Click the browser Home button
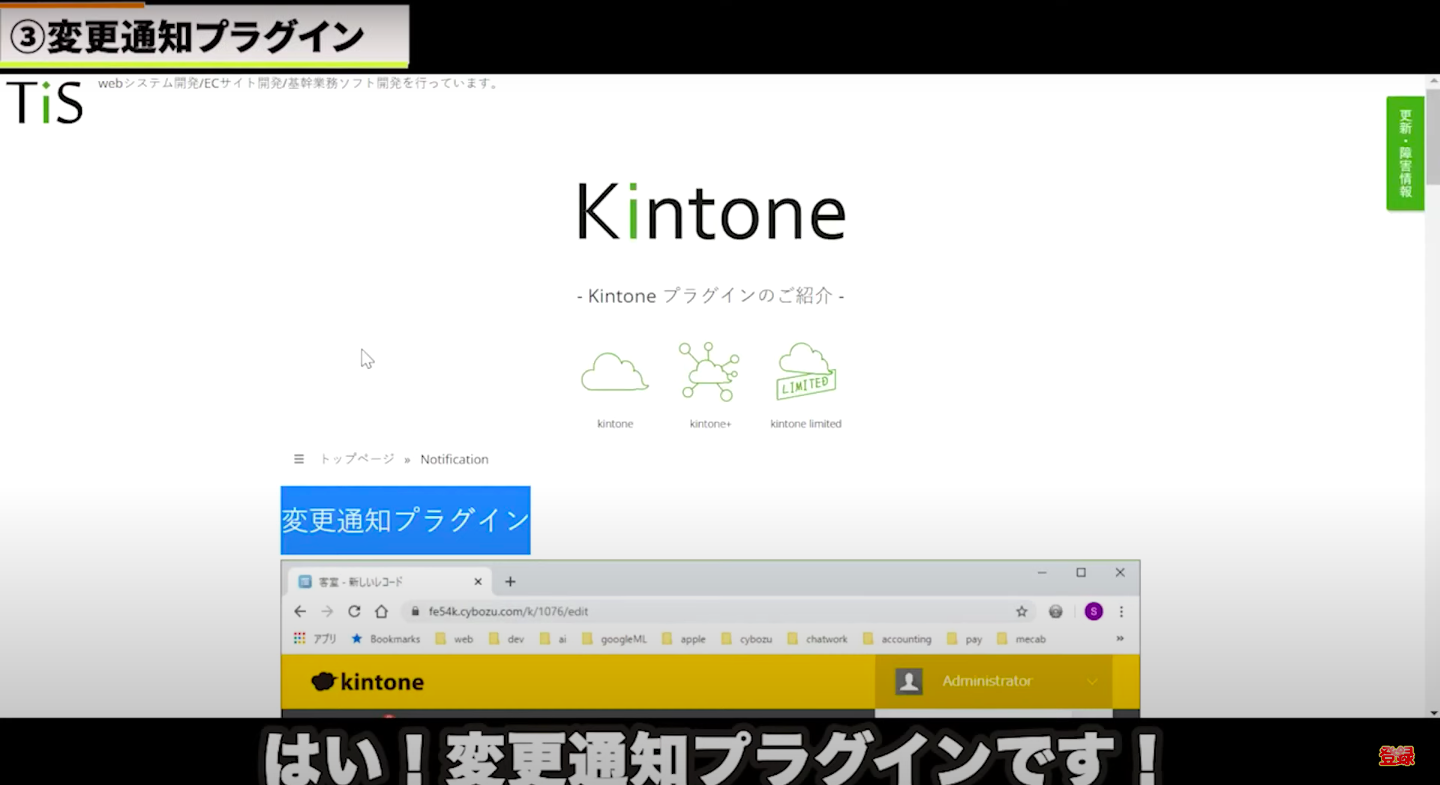The width and height of the screenshot is (1440, 785). coord(383,610)
